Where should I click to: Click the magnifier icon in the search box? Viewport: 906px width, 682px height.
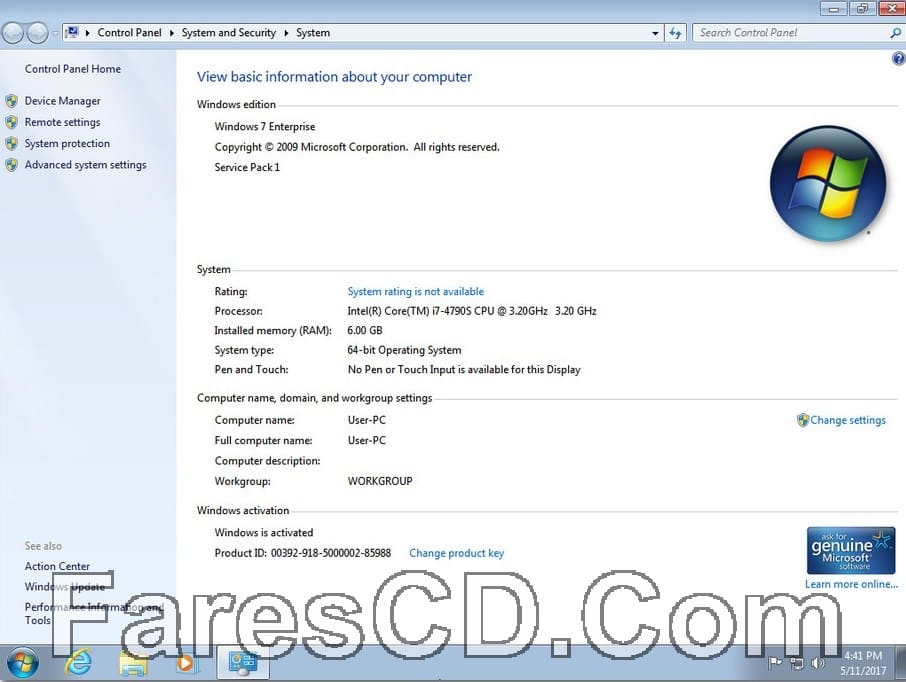pyautogui.click(x=895, y=33)
